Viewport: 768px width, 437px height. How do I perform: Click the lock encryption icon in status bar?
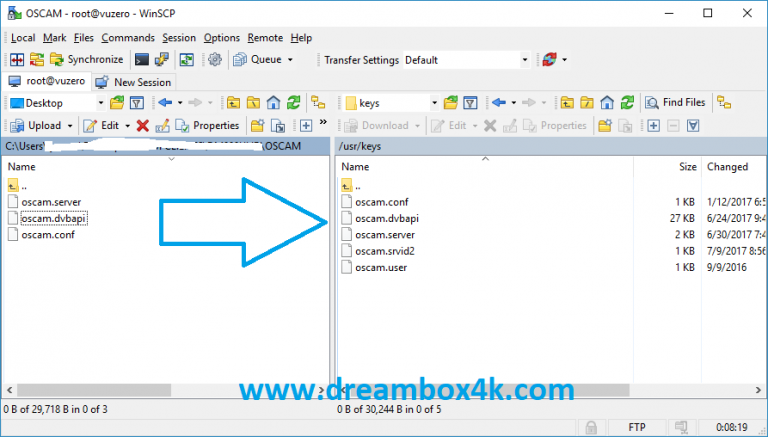pos(591,428)
